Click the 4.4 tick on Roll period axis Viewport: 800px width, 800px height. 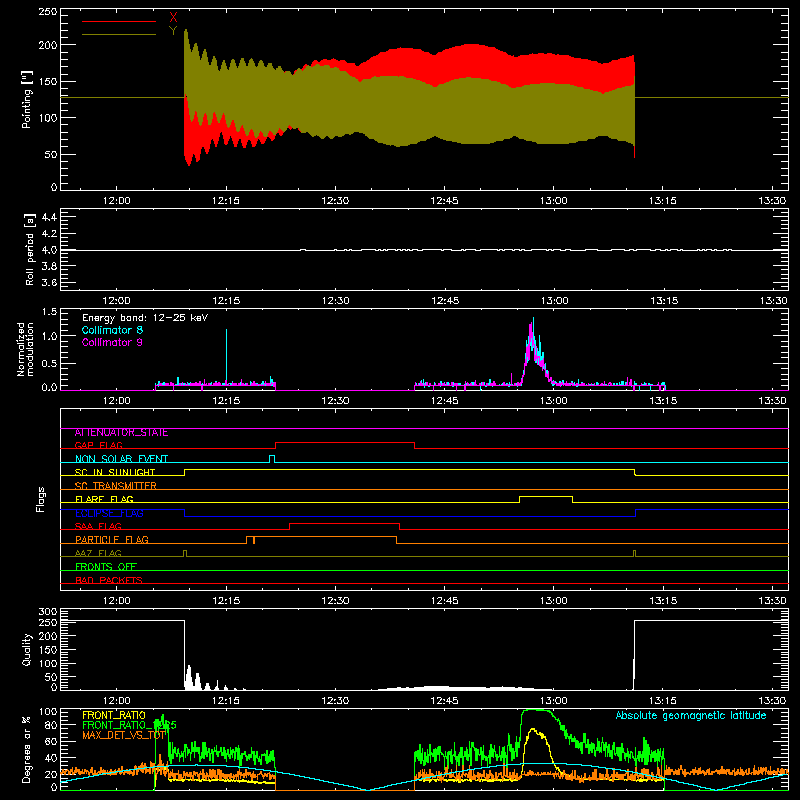coord(49,217)
